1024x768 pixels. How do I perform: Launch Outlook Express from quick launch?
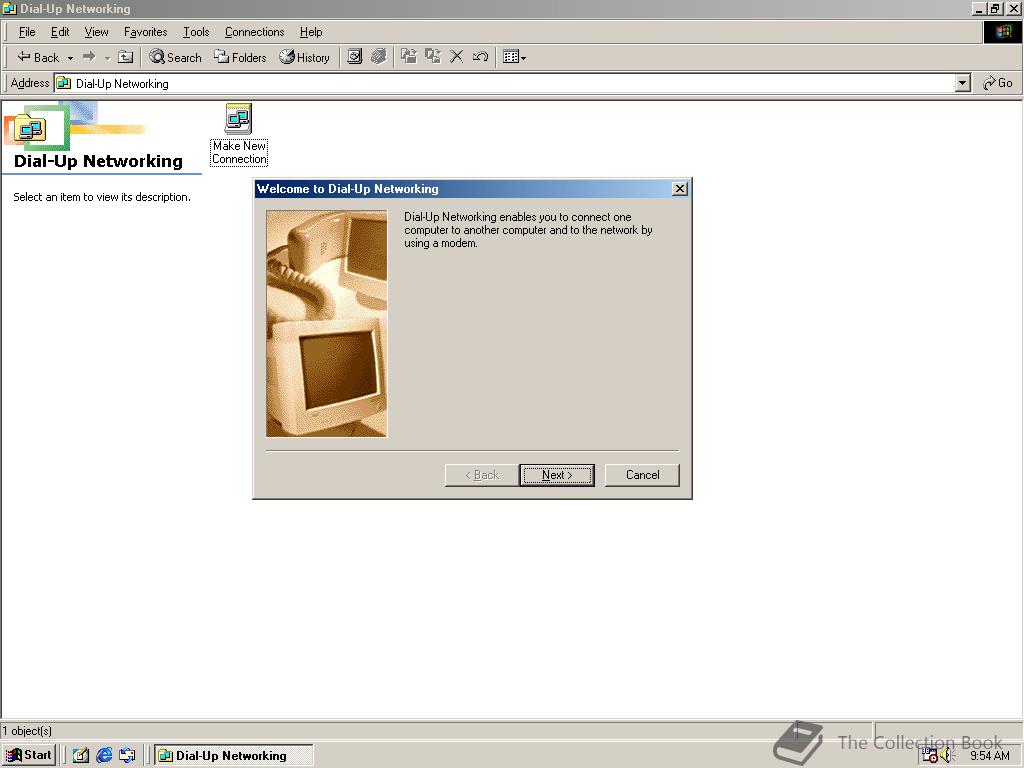click(x=127, y=756)
